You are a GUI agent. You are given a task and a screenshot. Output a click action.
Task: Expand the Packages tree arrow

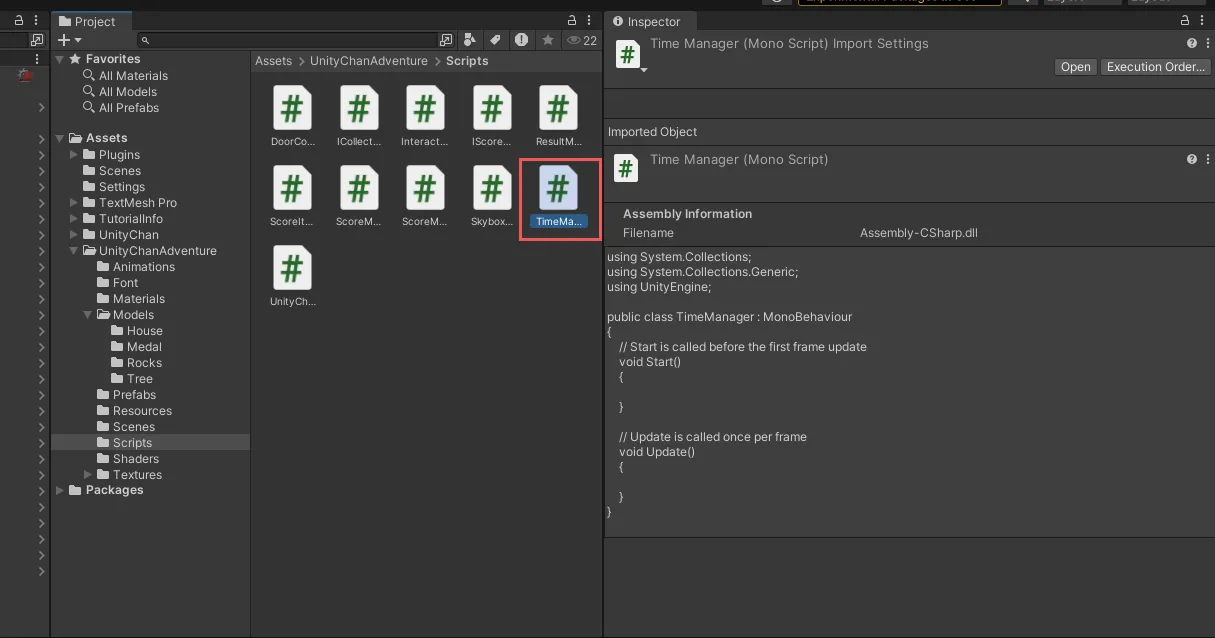click(60, 490)
